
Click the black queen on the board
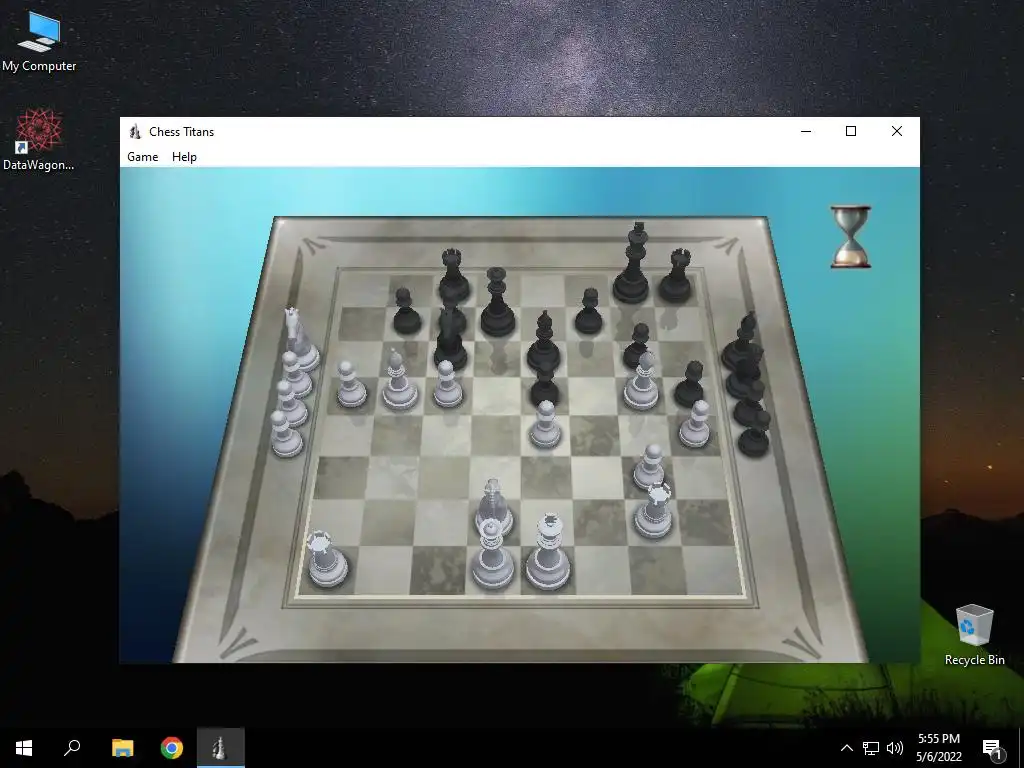[498, 302]
